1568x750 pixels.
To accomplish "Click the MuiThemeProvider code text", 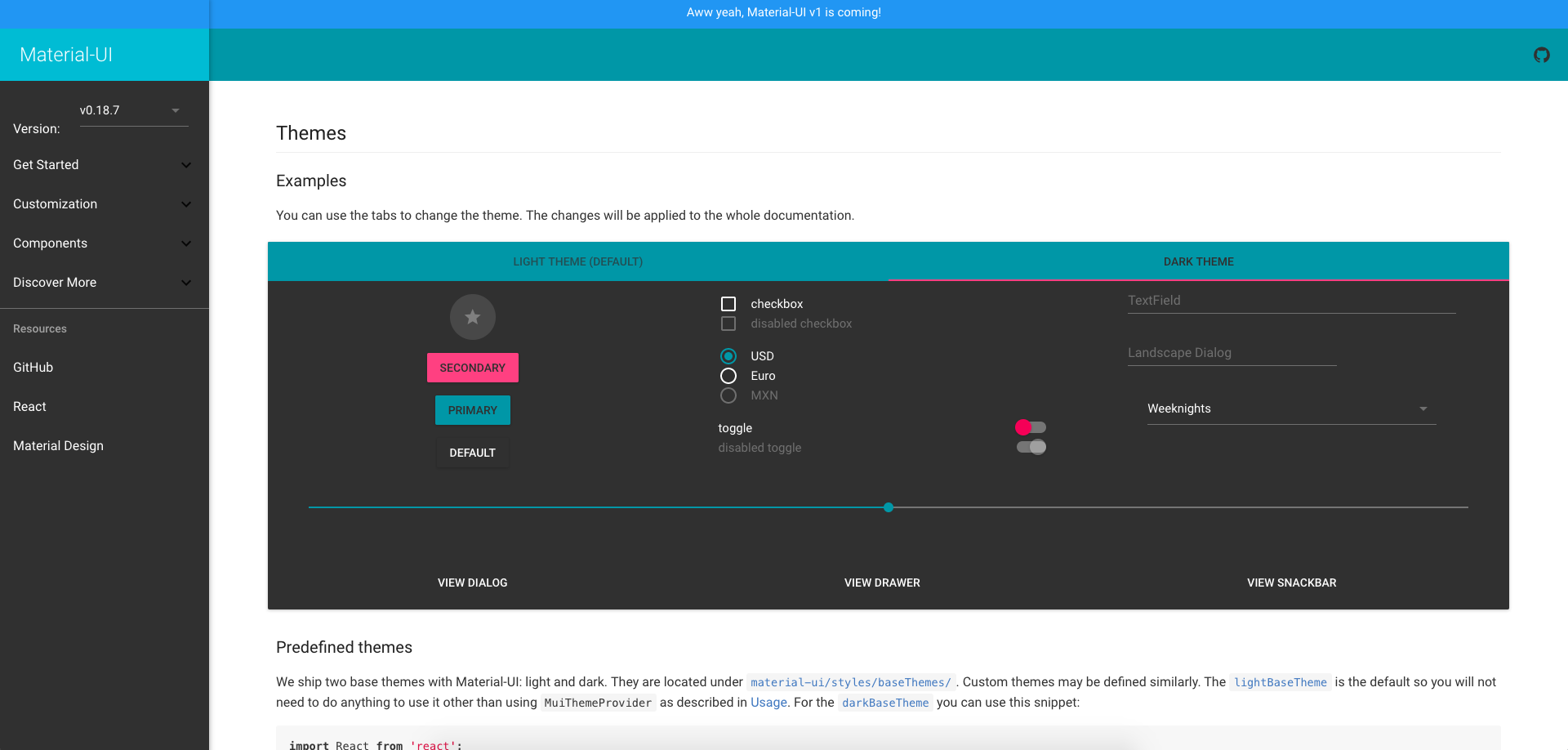I will point(598,703).
